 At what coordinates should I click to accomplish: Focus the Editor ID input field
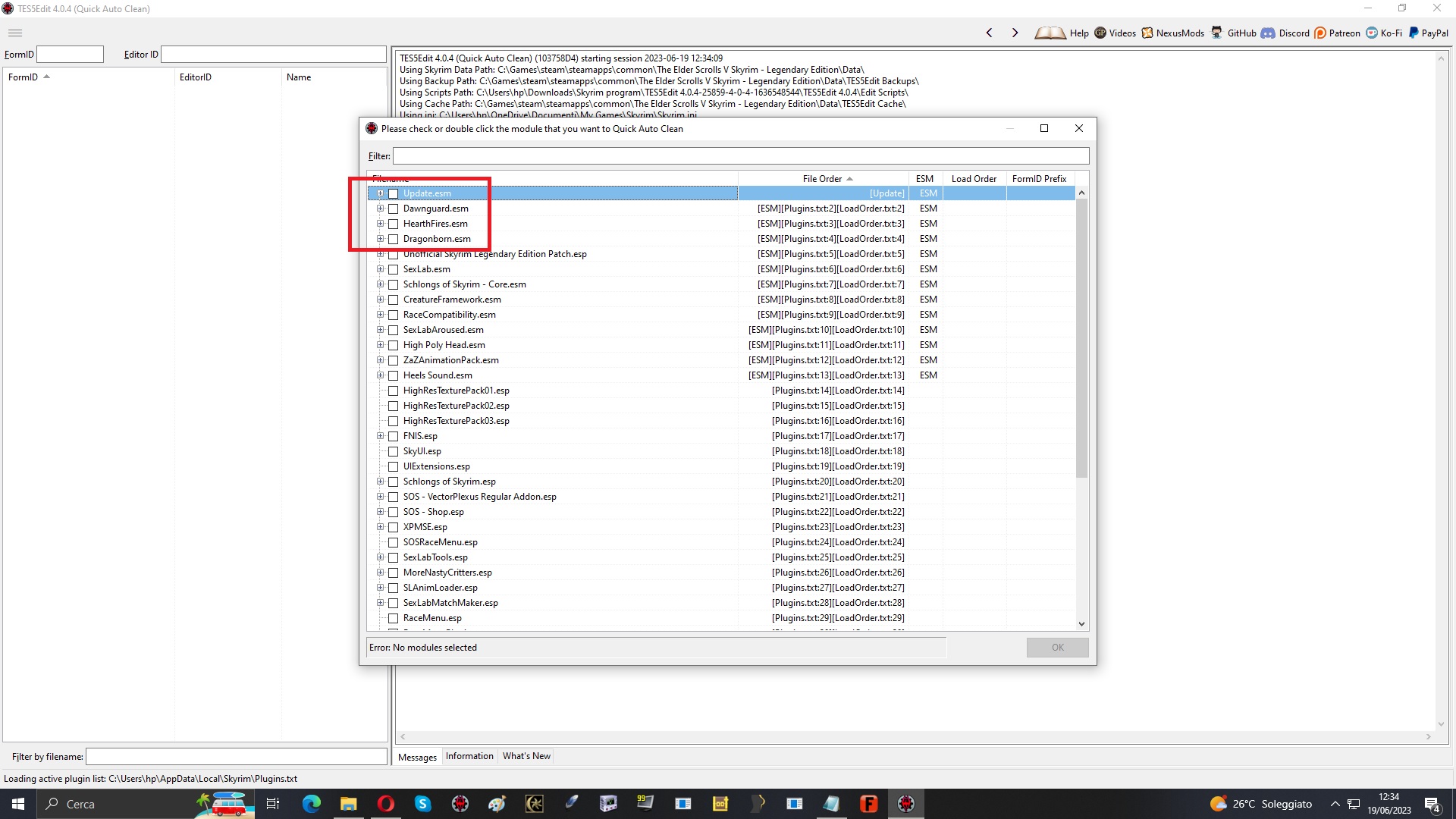[274, 55]
